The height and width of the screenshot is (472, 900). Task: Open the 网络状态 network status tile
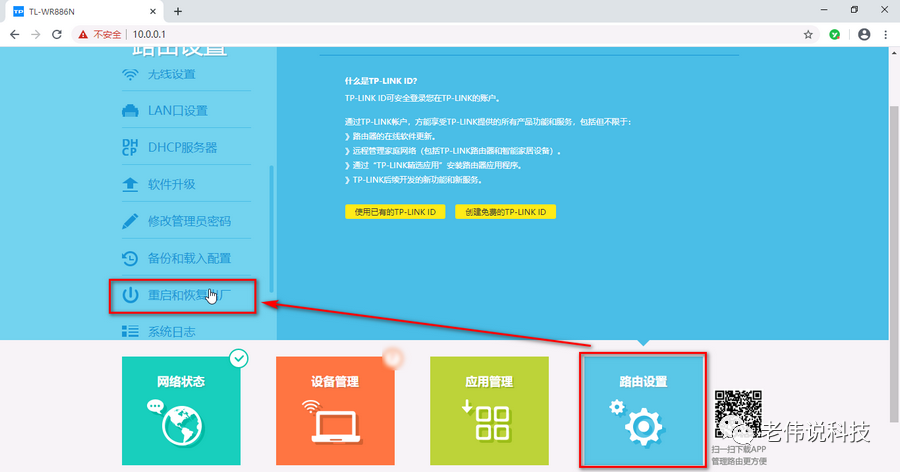coord(181,411)
